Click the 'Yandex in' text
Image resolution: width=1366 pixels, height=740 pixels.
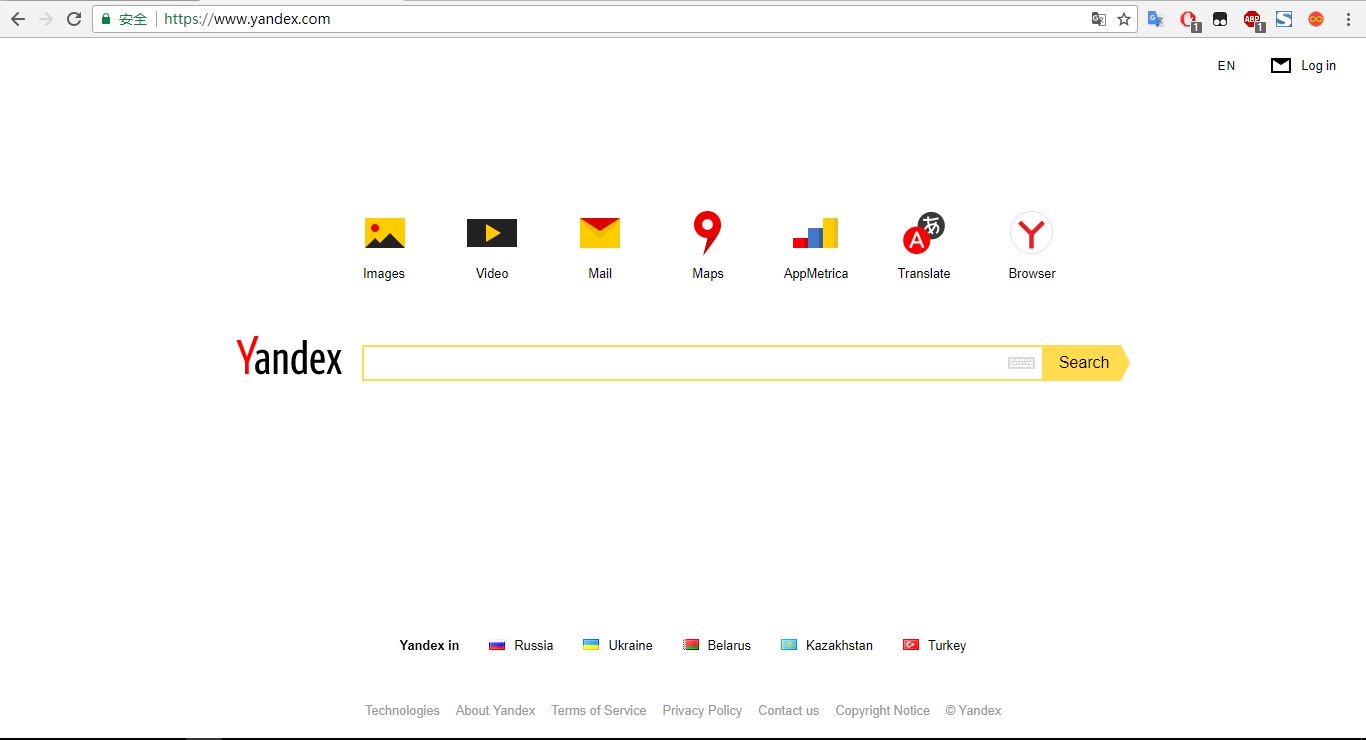[x=429, y=646]
